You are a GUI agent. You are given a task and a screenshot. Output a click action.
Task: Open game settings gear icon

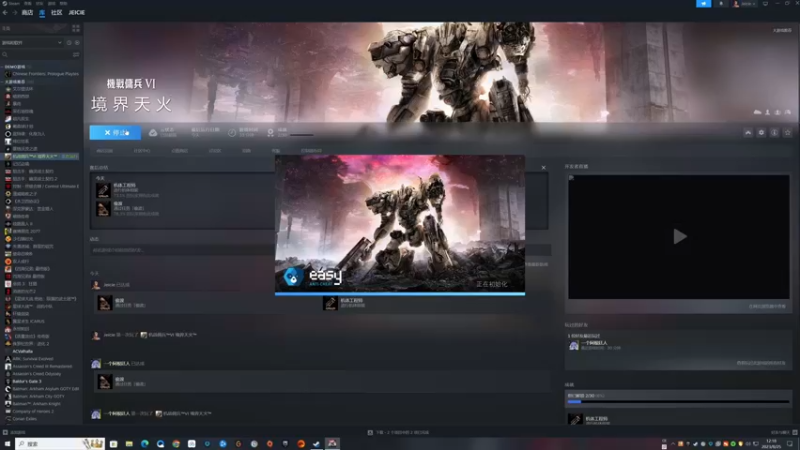tap(761, 133)
